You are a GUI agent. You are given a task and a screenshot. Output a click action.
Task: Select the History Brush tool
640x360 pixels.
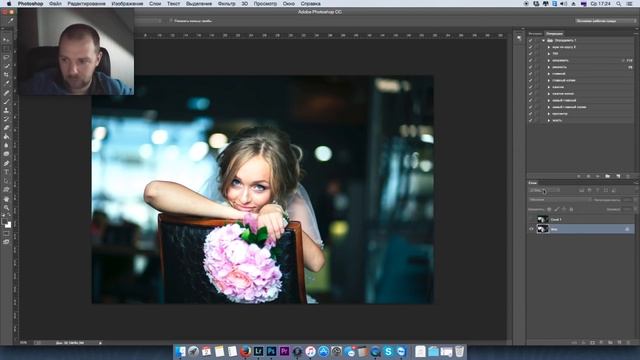pos(6,119)
